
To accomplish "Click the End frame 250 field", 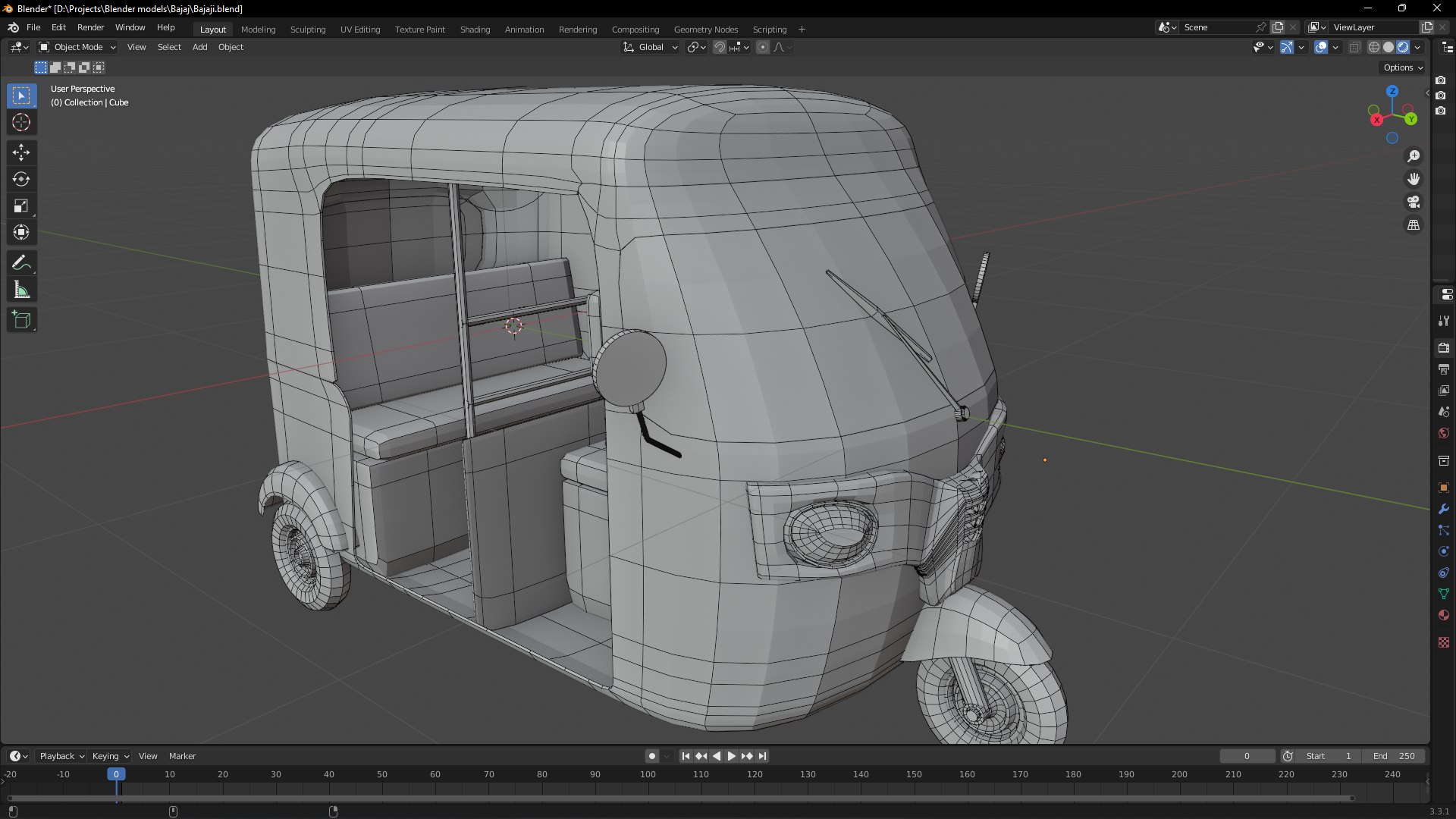I will pyautogui.click(x=1394, y=756).
